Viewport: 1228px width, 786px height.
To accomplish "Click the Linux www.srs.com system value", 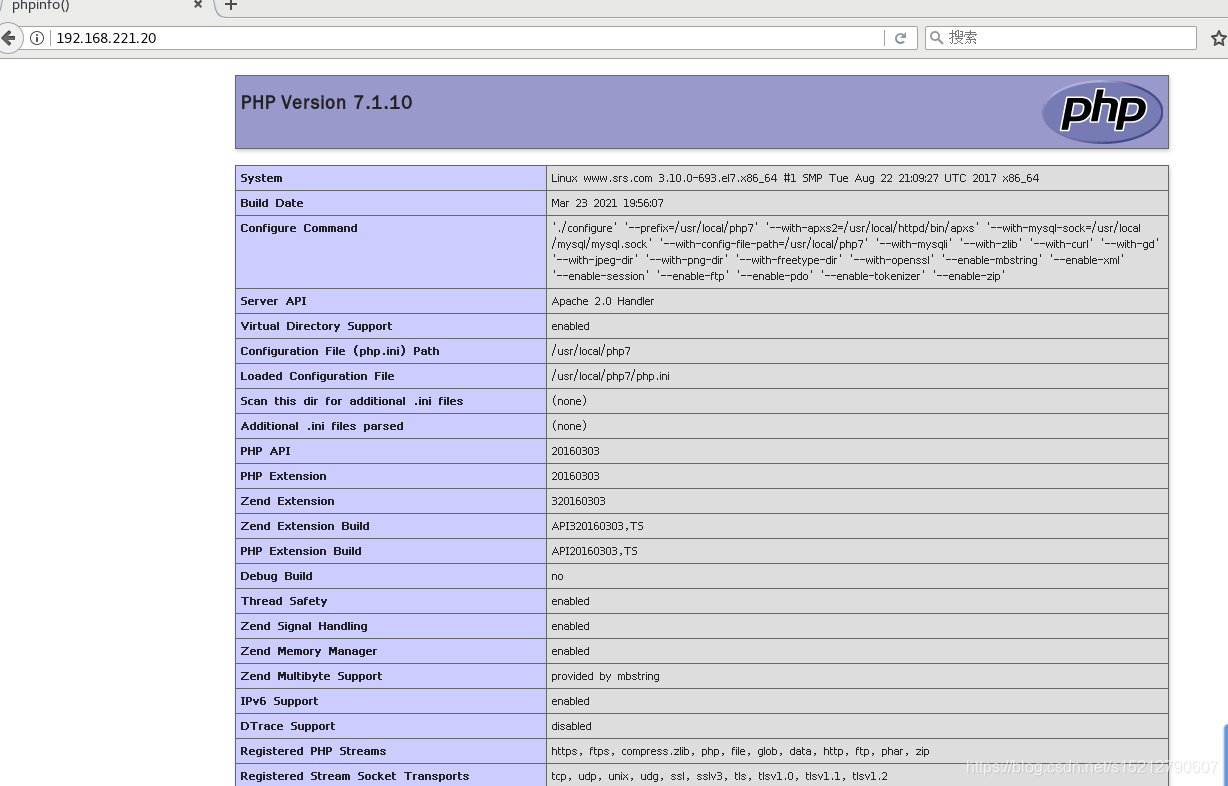I will tap(795, 178).
